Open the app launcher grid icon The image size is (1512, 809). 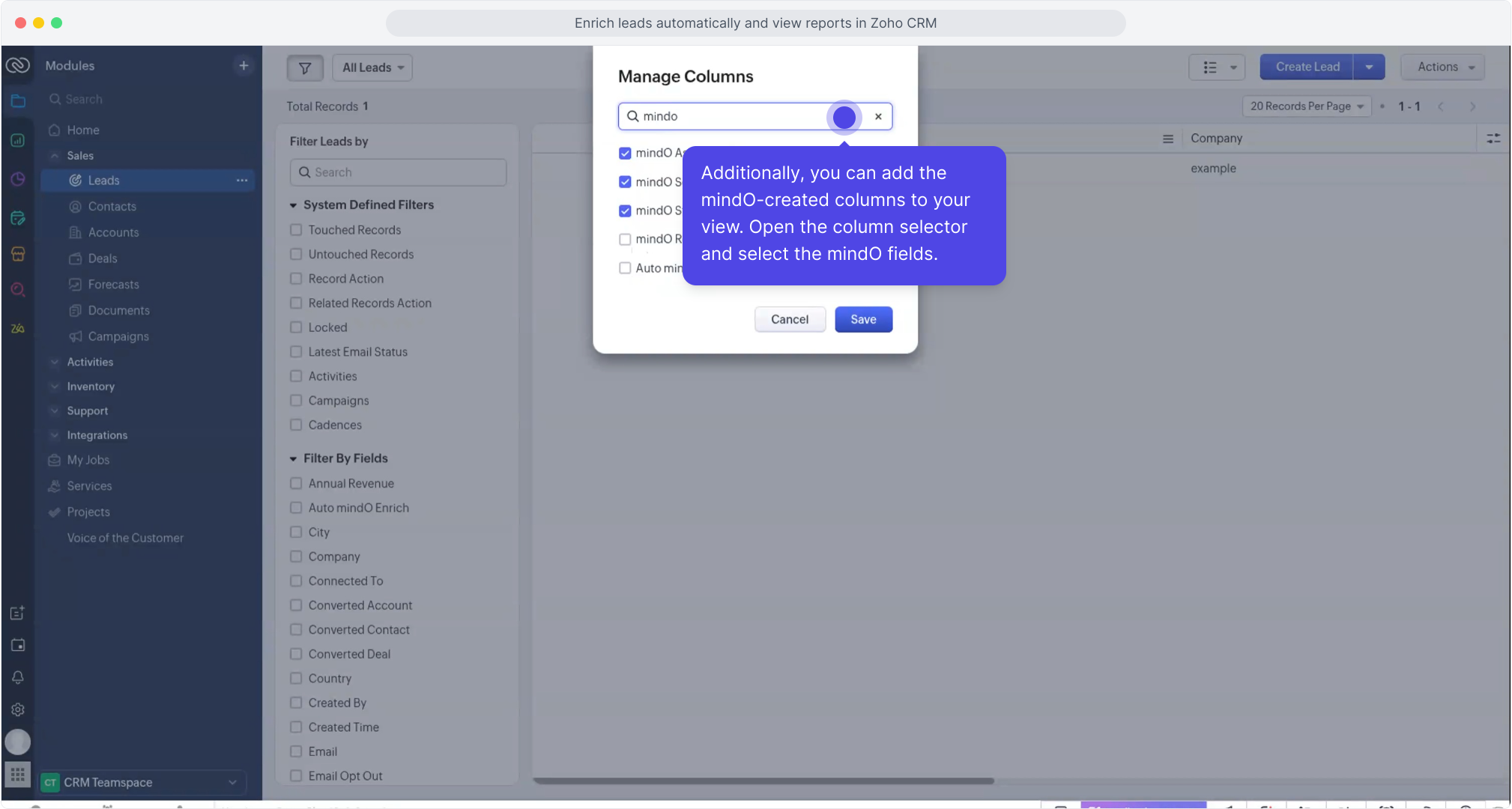tap(18, 774)
